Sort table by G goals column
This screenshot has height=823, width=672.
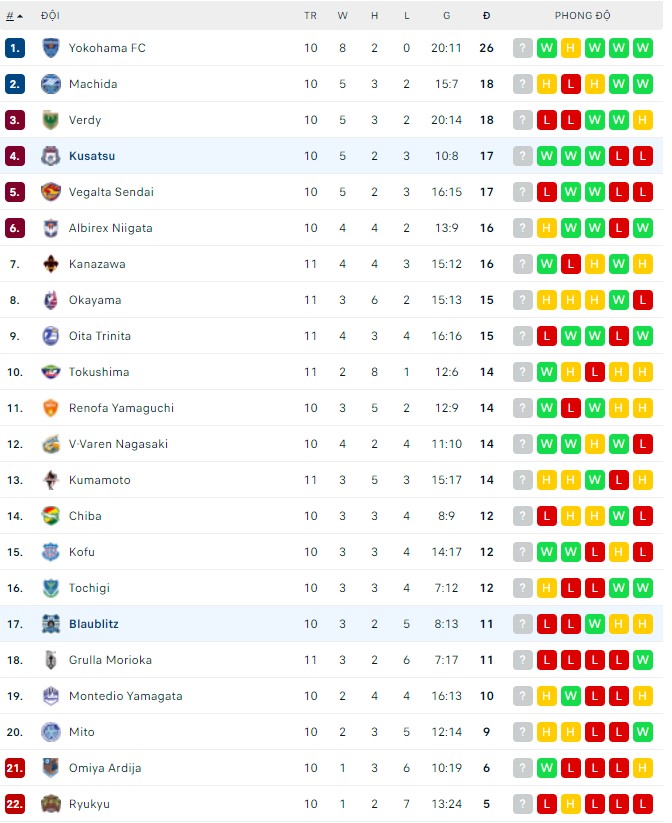click(x=446, y=16)
